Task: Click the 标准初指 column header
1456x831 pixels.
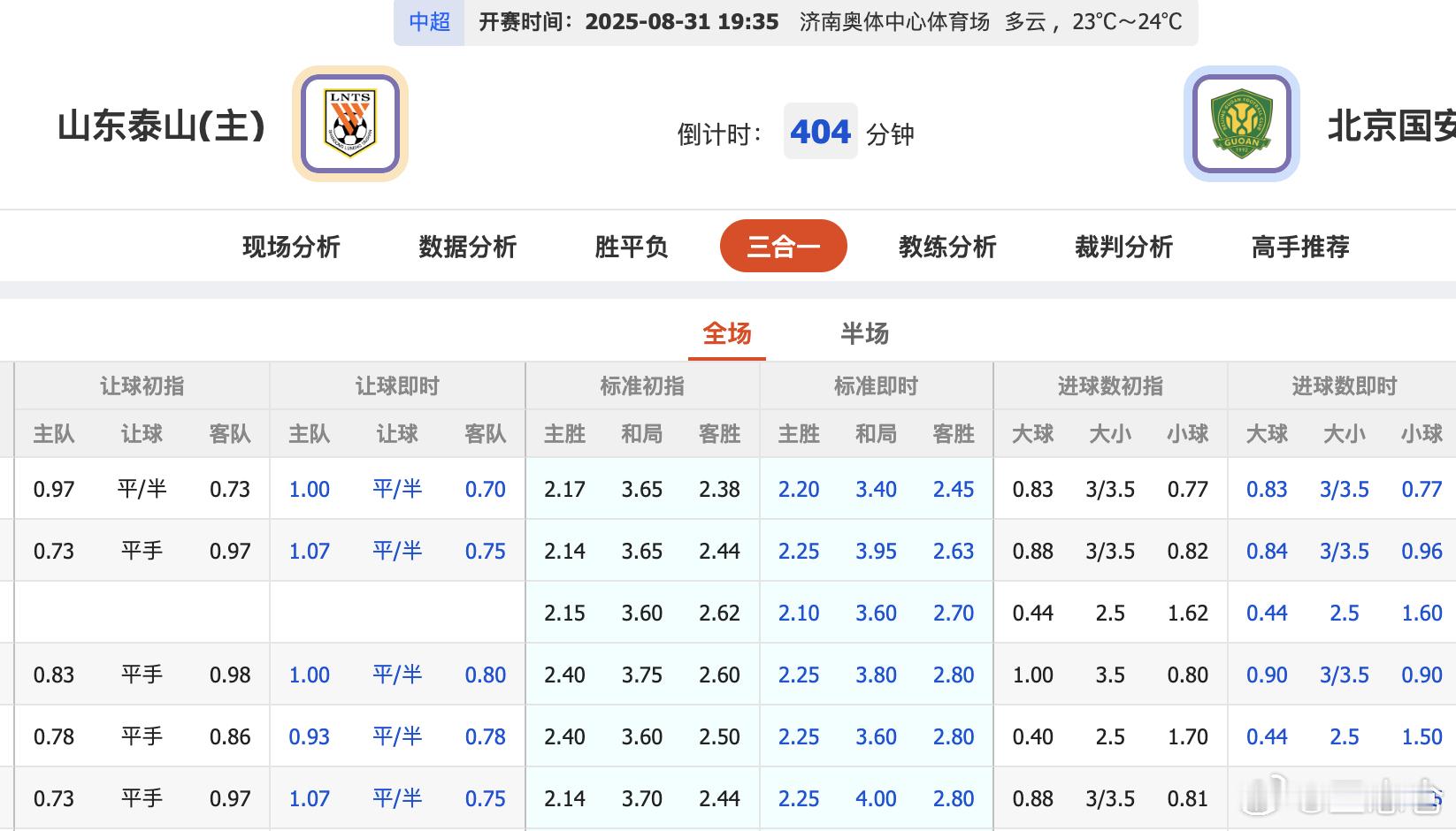Action: pos(642,386)
